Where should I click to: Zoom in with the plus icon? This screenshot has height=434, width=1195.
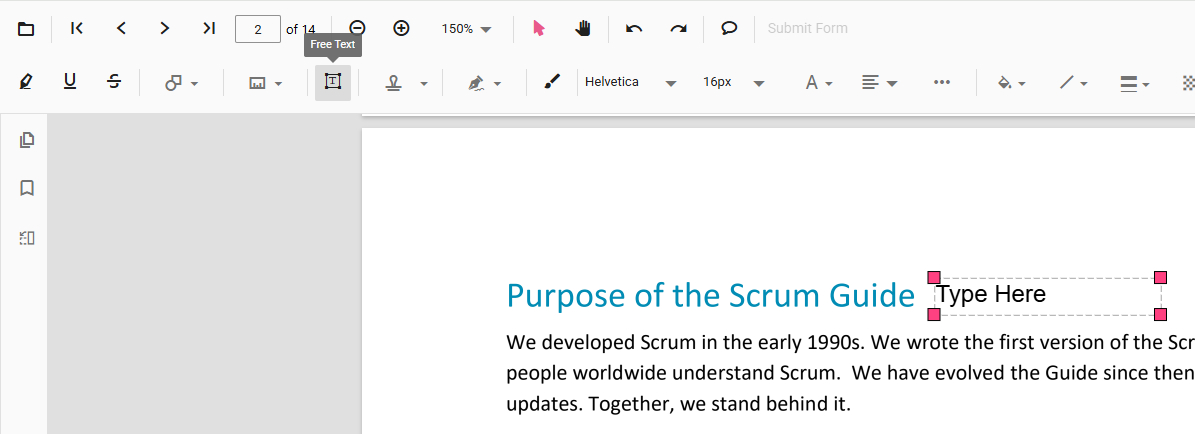tap(401, 29)
